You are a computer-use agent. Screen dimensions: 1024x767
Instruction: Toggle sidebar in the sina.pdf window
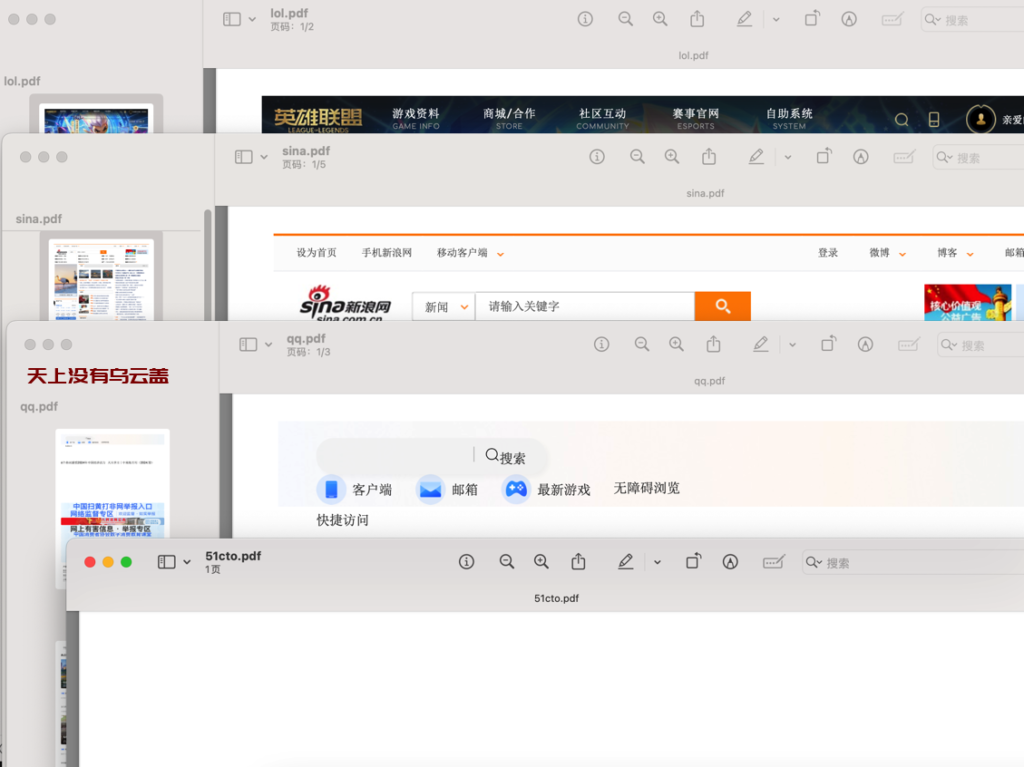[244, 157]
